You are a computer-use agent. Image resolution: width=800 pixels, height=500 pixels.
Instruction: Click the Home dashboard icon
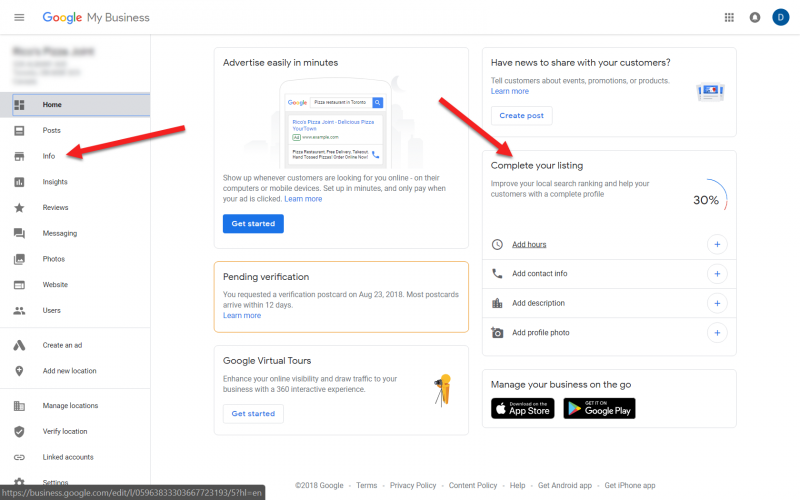19,105
